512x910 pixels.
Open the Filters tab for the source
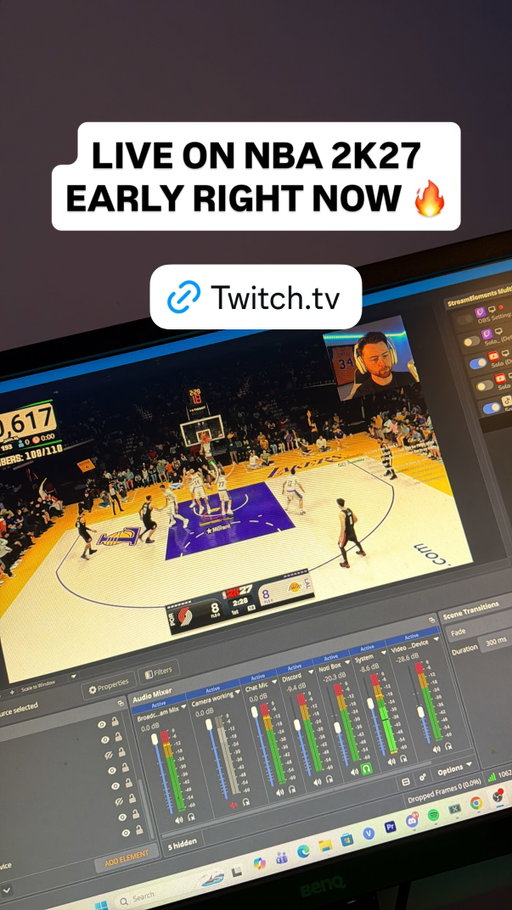pos(158,672)
